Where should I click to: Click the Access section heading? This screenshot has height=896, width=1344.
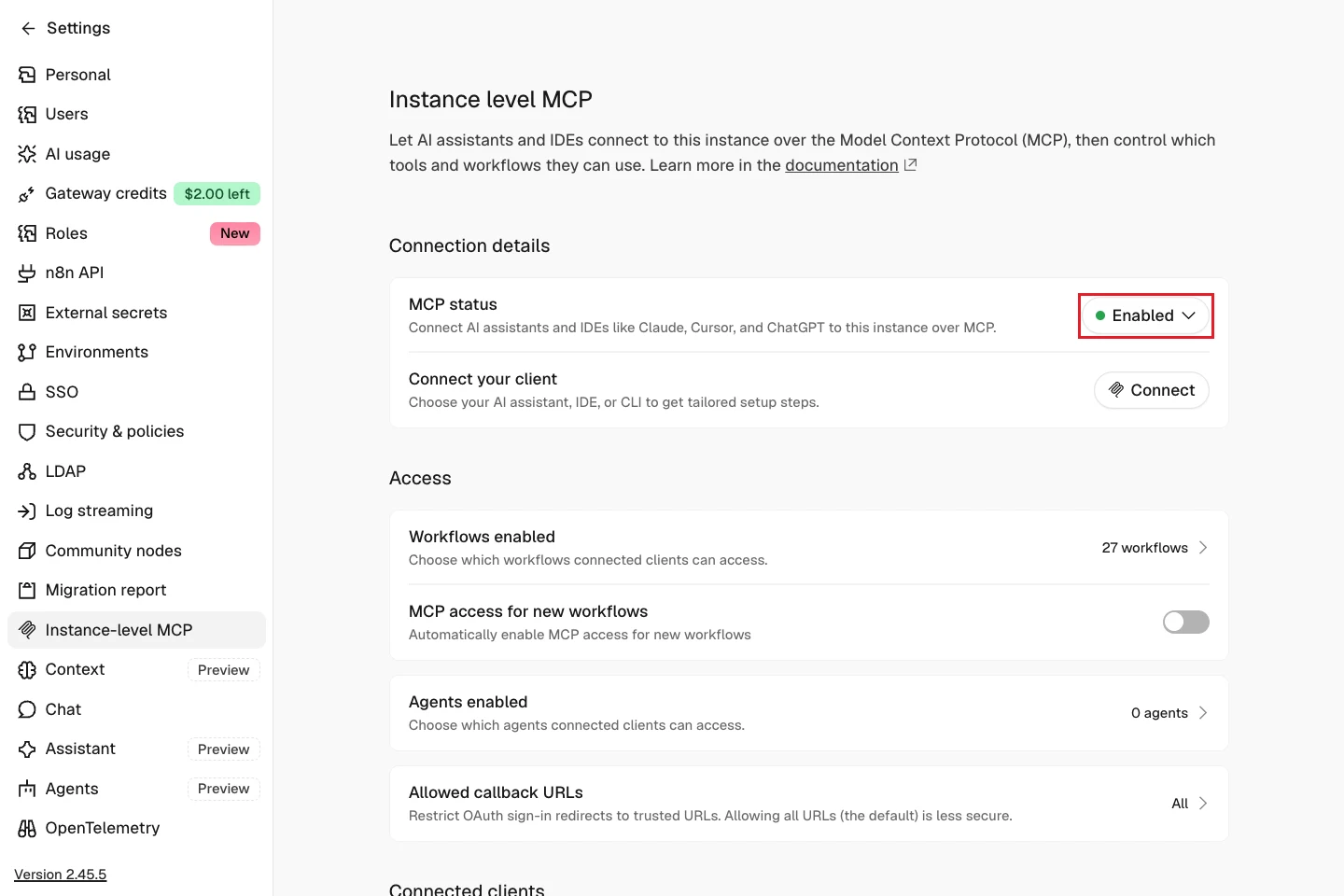pyautogui.click(x=420, y=478)
